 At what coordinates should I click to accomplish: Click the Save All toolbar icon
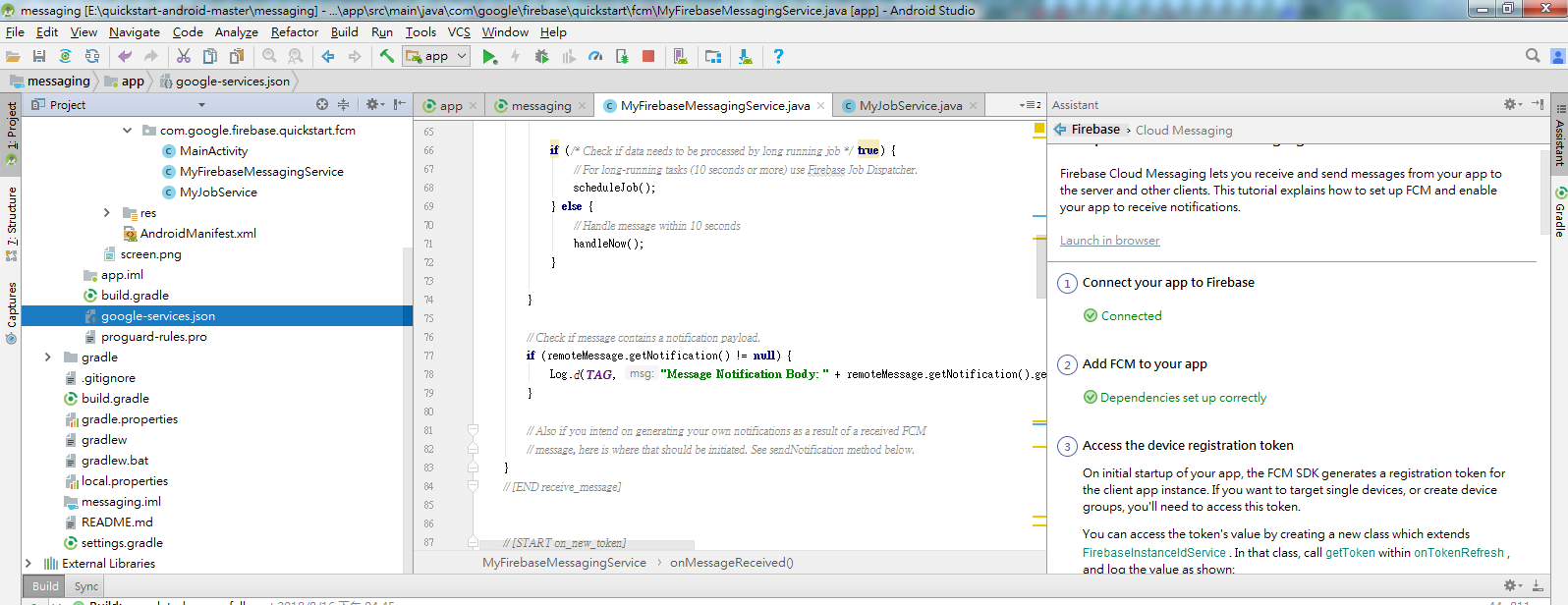click(39, 57)
